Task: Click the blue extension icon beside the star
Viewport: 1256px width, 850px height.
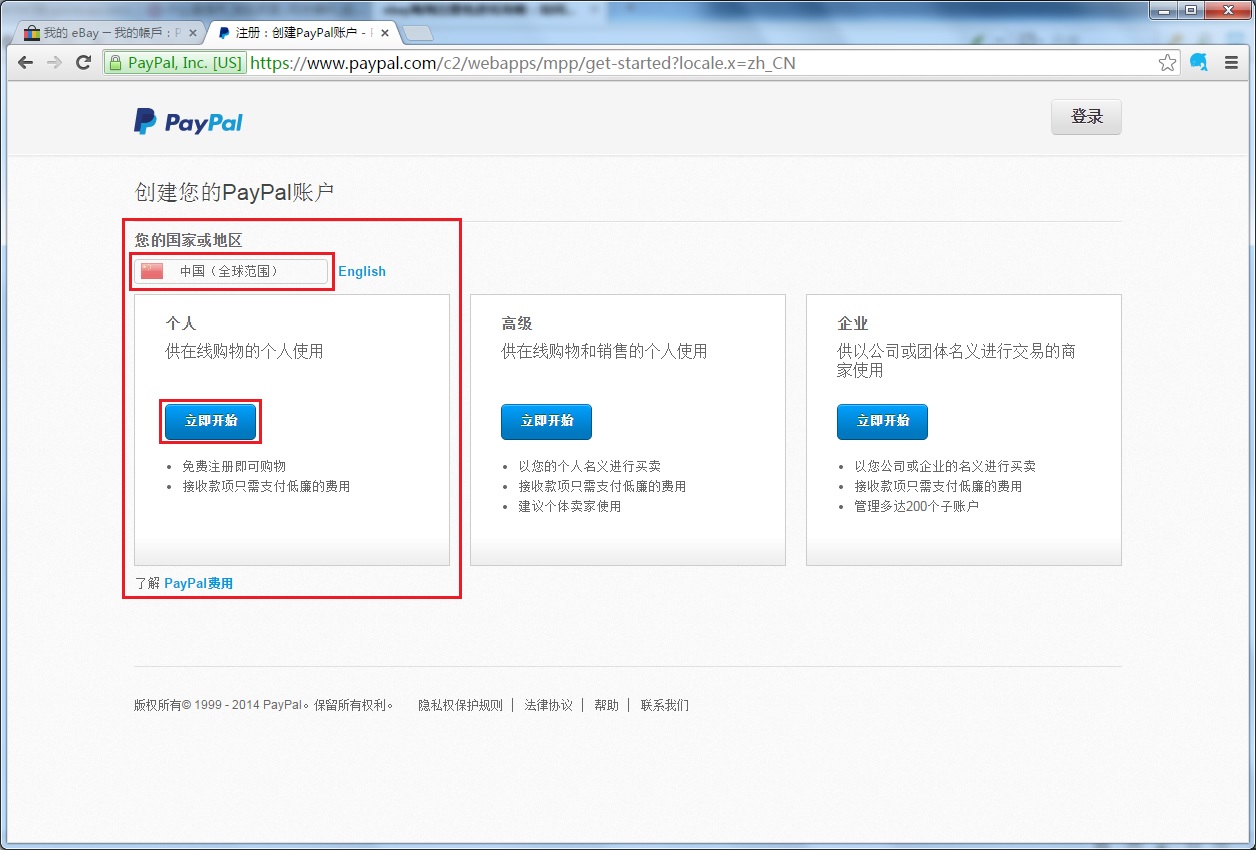Action: 1199,63
